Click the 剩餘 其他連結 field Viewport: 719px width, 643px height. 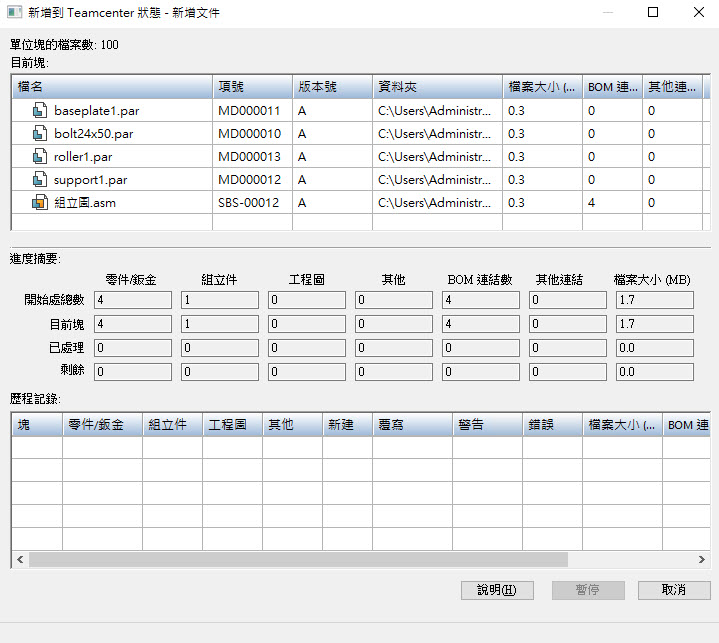tap(568, 372)
